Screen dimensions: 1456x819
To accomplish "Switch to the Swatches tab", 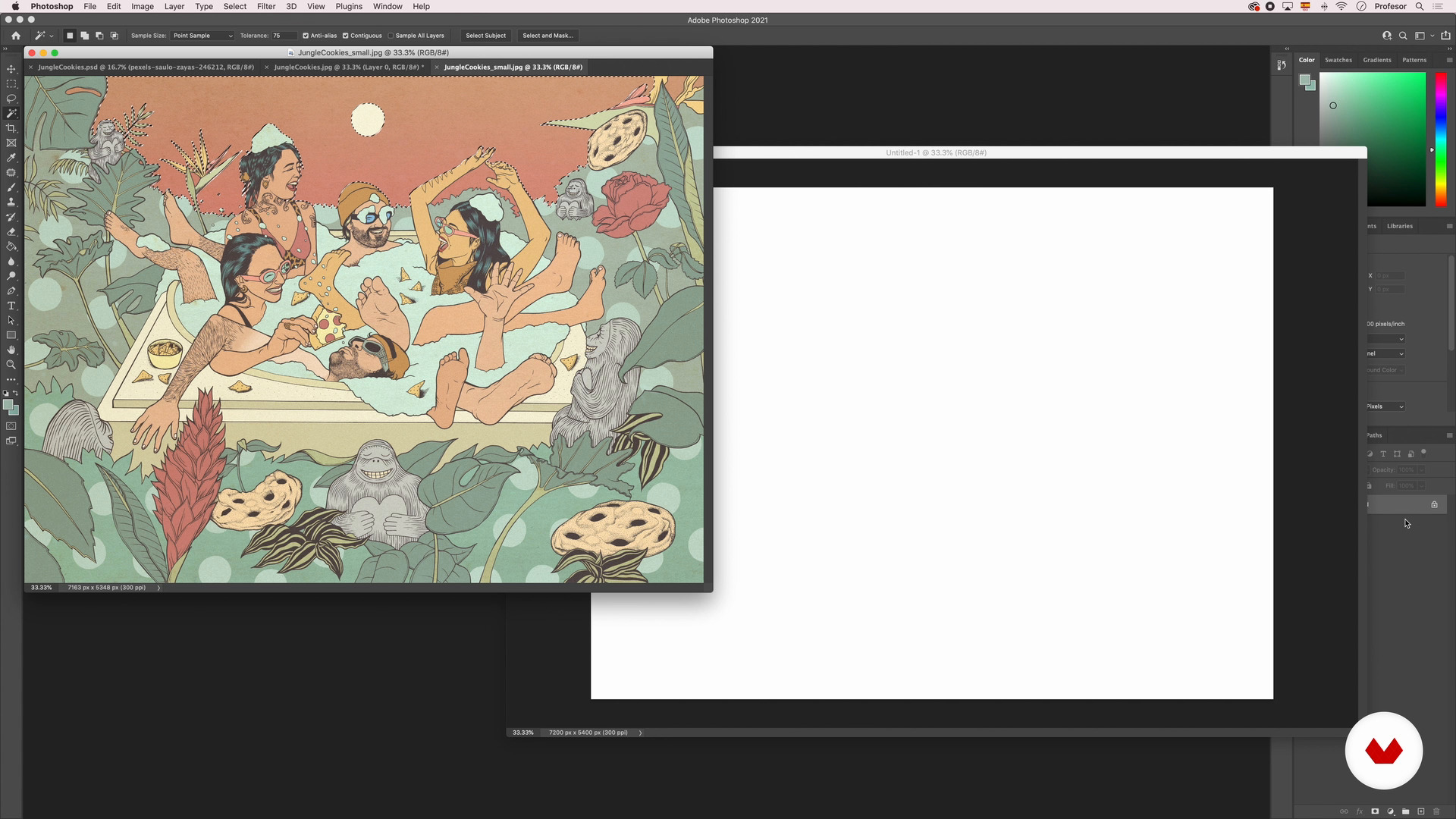I will pos(1338,60).
